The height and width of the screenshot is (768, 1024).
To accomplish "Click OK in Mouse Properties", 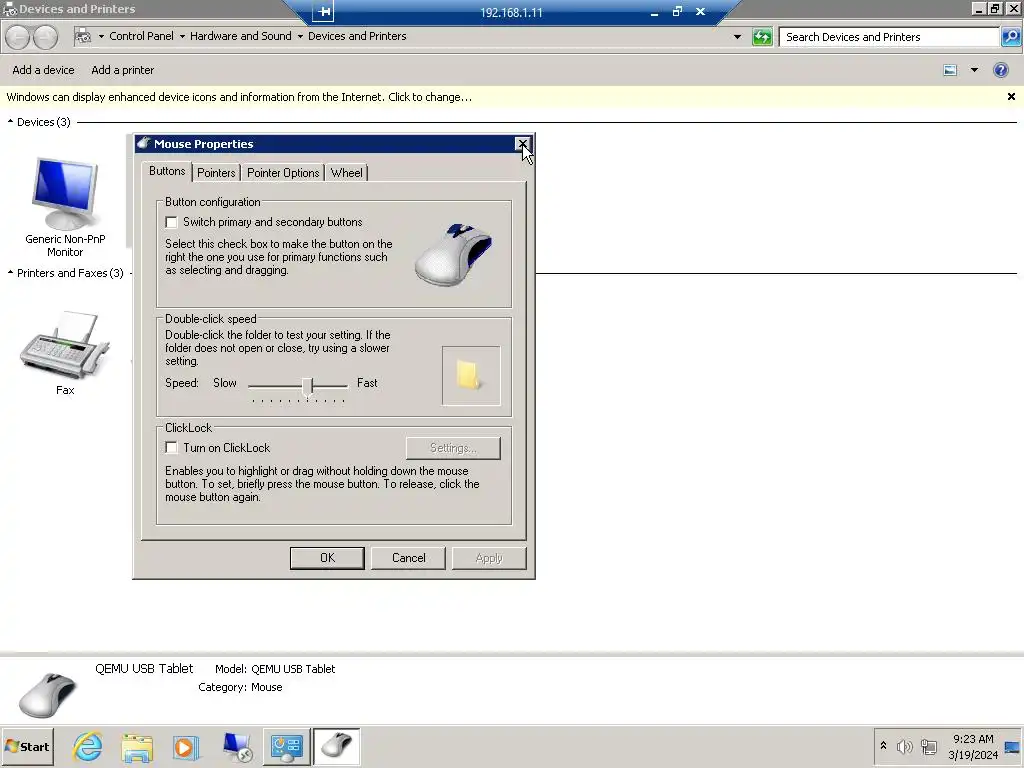I will point(327,558).
